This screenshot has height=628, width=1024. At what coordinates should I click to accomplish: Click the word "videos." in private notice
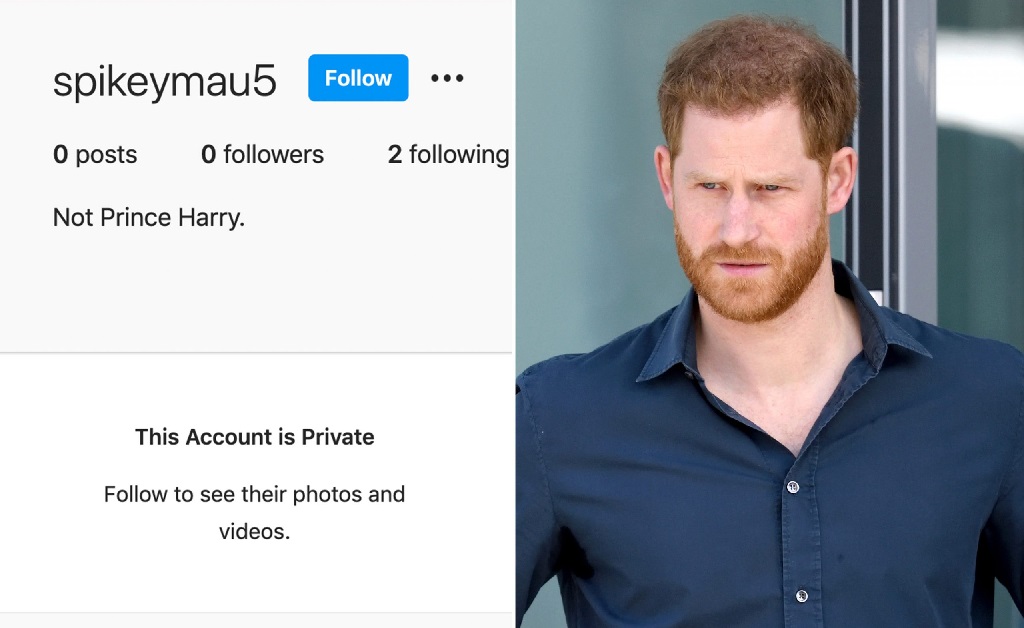point(254,531)
